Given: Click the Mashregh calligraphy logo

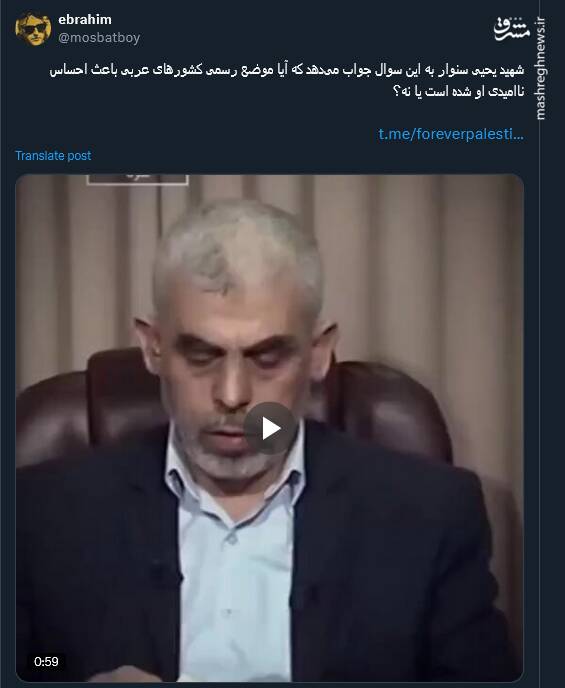Looking at the screenshot, I should pyautogui.click(x=511, y=29).
